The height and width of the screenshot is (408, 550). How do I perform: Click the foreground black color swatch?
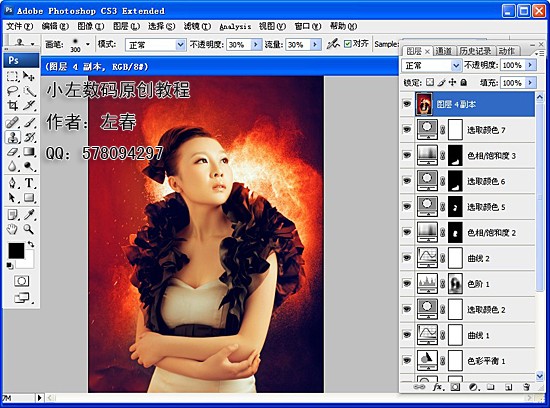point(16,250)
